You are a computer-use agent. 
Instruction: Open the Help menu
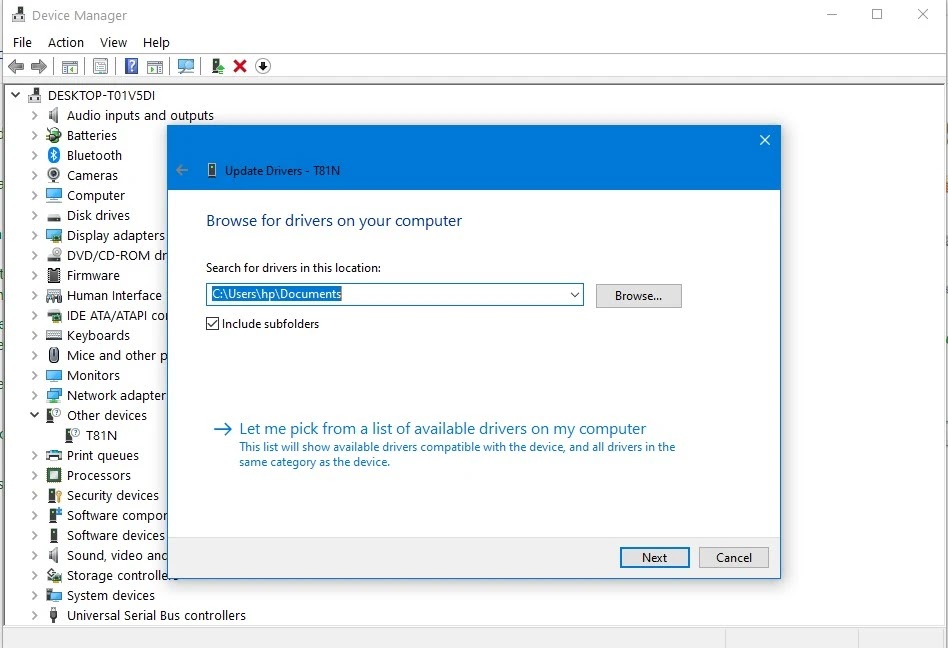point(156,42)
